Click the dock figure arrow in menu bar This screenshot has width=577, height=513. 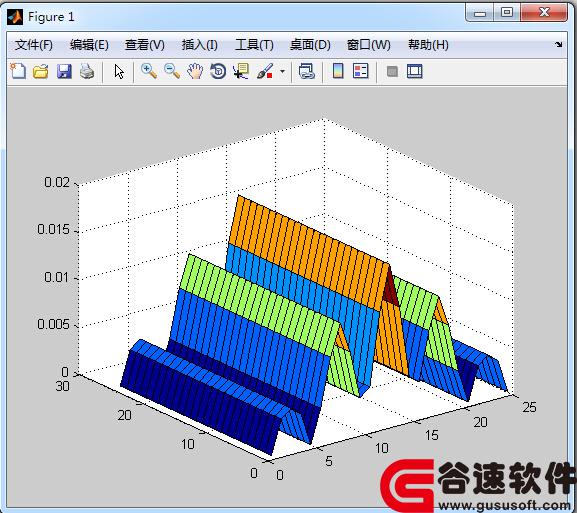[559, 45]
